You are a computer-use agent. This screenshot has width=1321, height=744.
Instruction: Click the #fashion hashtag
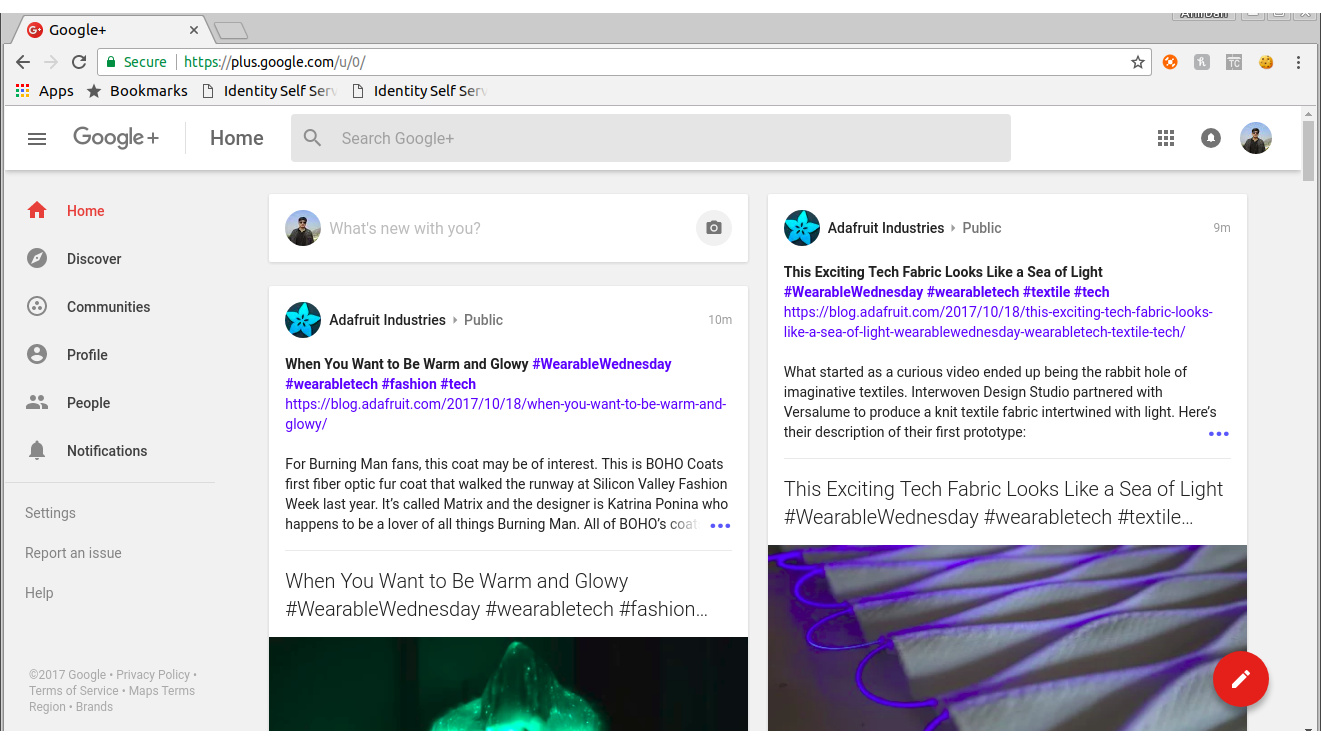[x=409, y=384]
